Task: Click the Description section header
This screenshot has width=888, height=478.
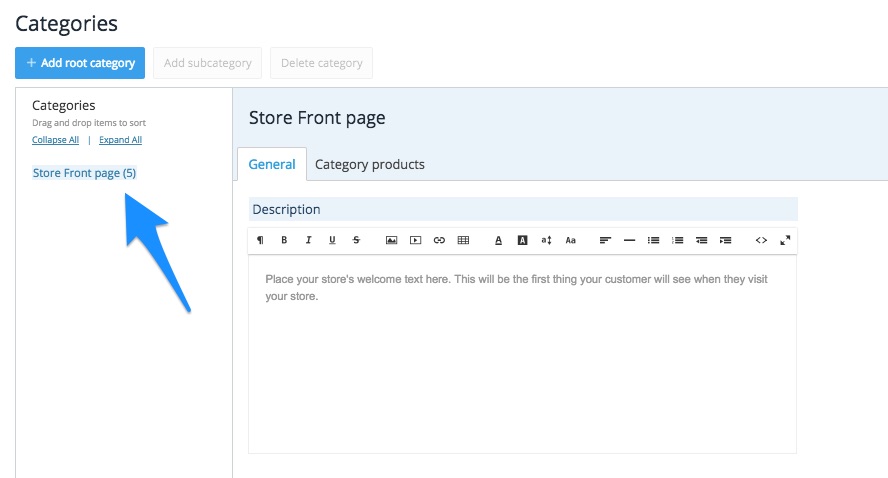Action: 523,209
